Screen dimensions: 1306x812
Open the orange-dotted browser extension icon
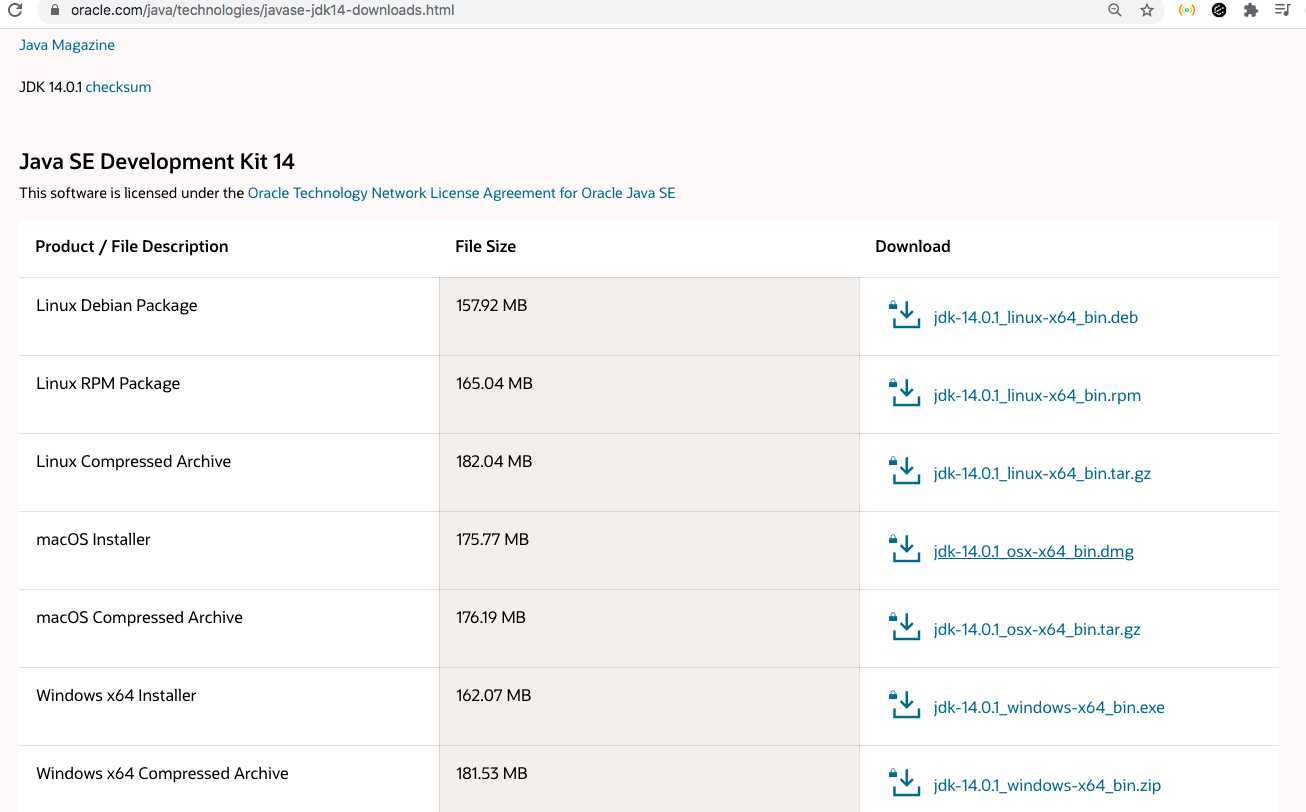pyautogui.click(x=1187, y=10)
